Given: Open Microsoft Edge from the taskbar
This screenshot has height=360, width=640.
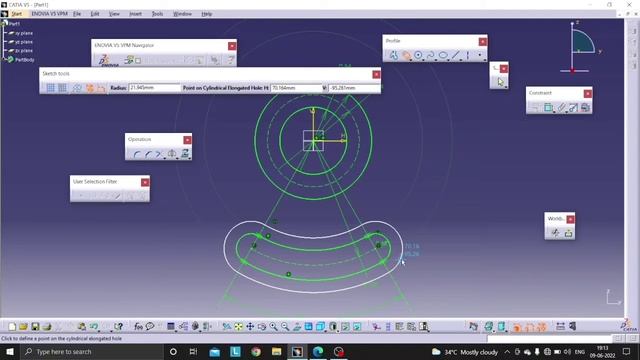Looking at the screenshot, I should [318, 351].
